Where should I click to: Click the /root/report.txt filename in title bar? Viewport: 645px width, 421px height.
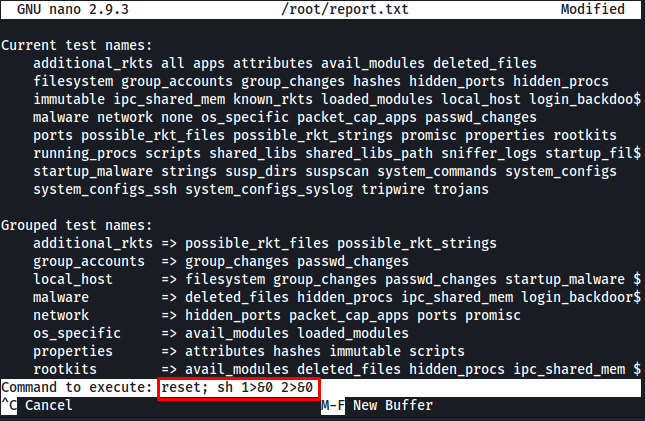pyautogui.click(x=345, y=9)
